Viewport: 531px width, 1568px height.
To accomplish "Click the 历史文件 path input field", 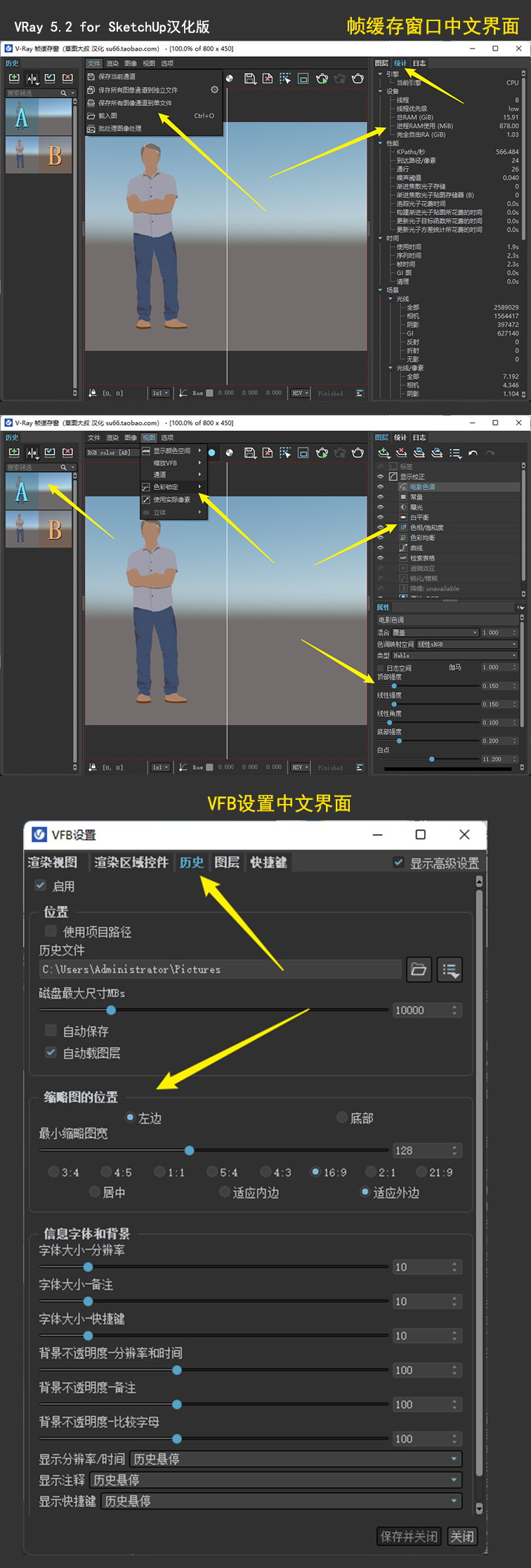I will pos(221,970).
